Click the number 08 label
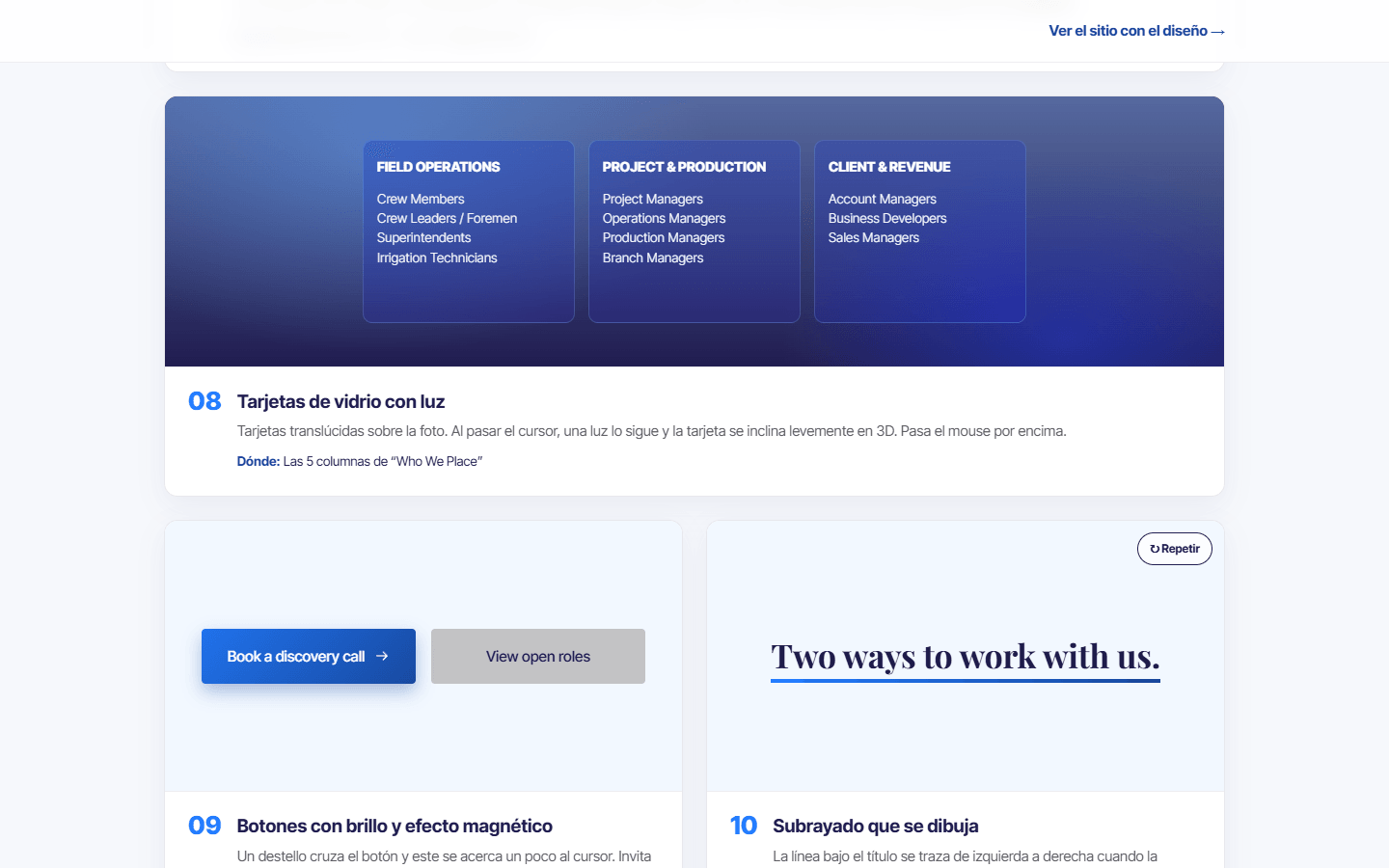The height and width of the screenshot is (868, 1389). tap(204, 401)
